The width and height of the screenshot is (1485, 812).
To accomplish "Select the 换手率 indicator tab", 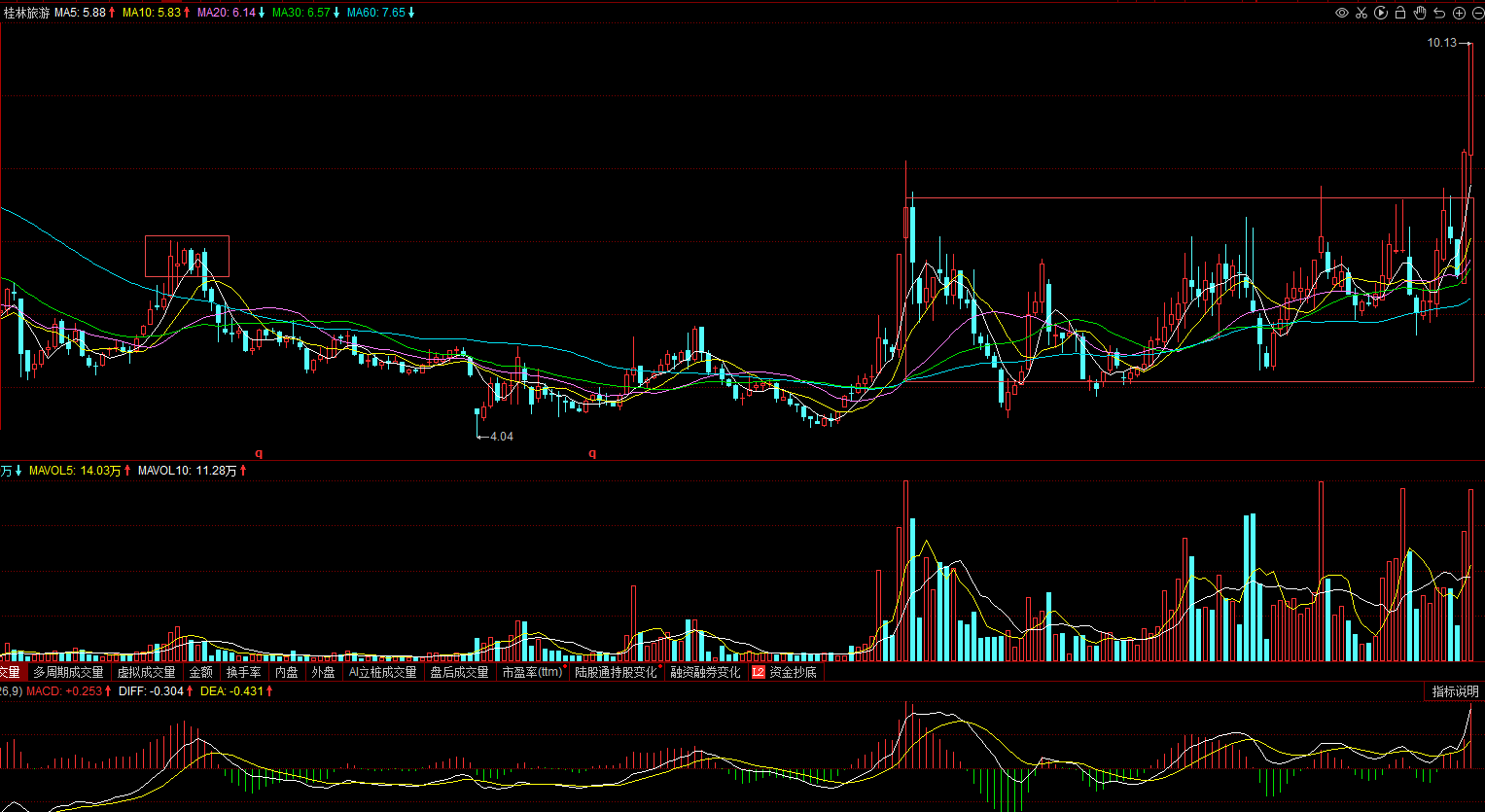I will (244, 672).
